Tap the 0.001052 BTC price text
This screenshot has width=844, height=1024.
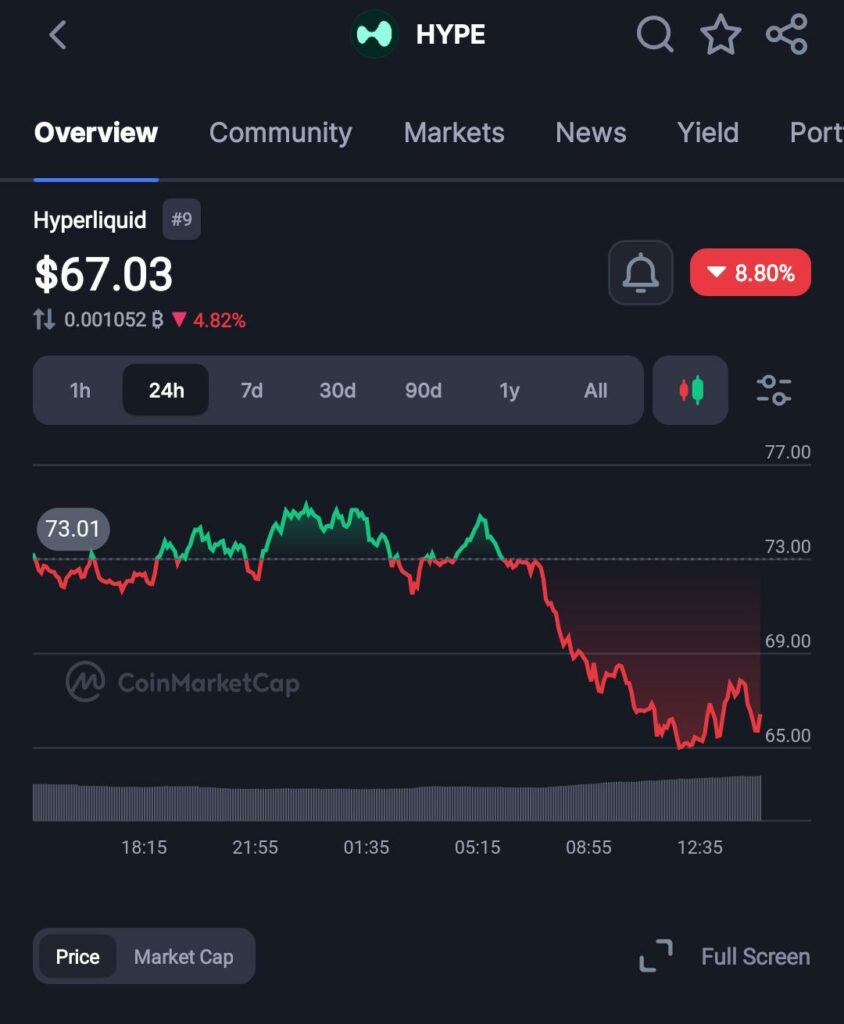[114, 319]
